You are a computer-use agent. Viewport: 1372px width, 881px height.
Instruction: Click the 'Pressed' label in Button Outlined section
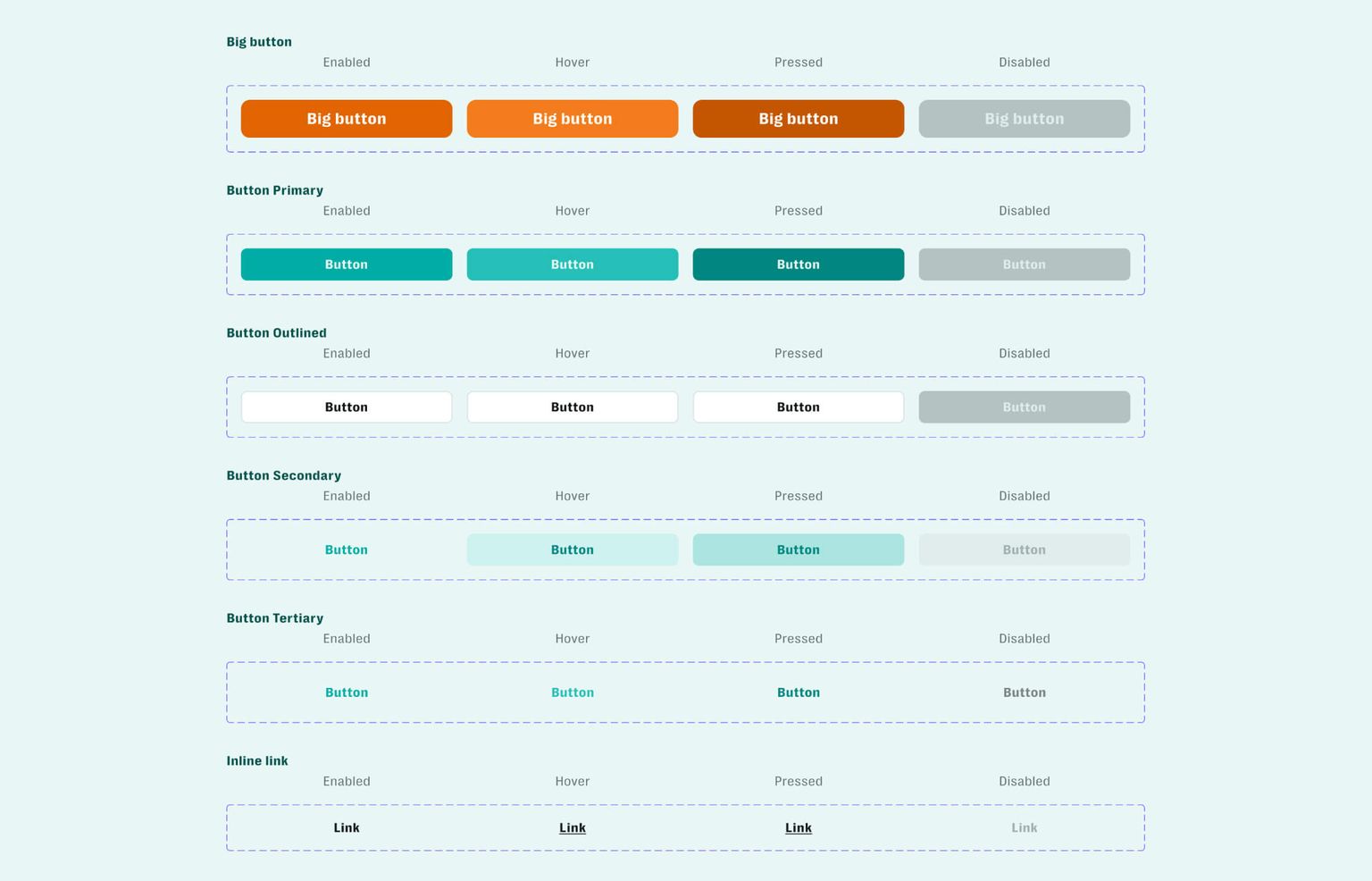click(x=799, y=354)
